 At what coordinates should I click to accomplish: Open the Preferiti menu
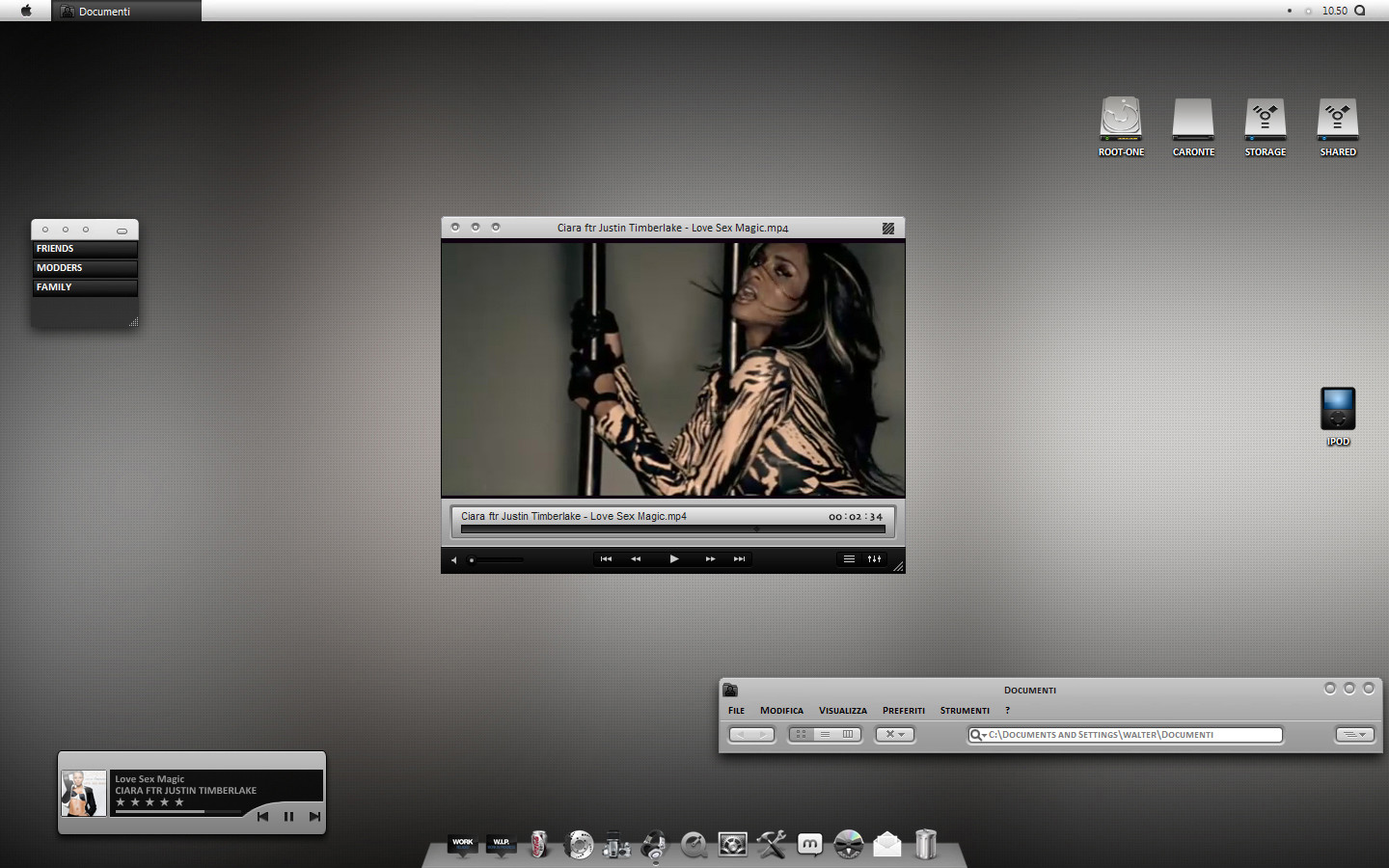pos(904,711)
